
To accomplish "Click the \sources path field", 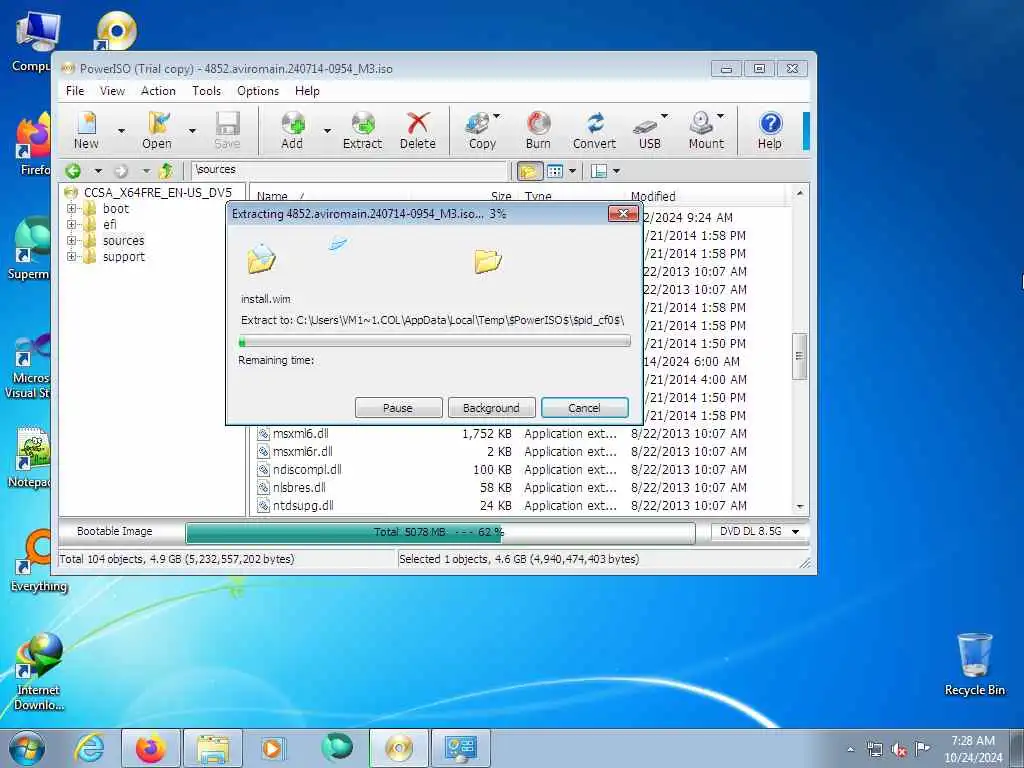I will coord(349,170).
